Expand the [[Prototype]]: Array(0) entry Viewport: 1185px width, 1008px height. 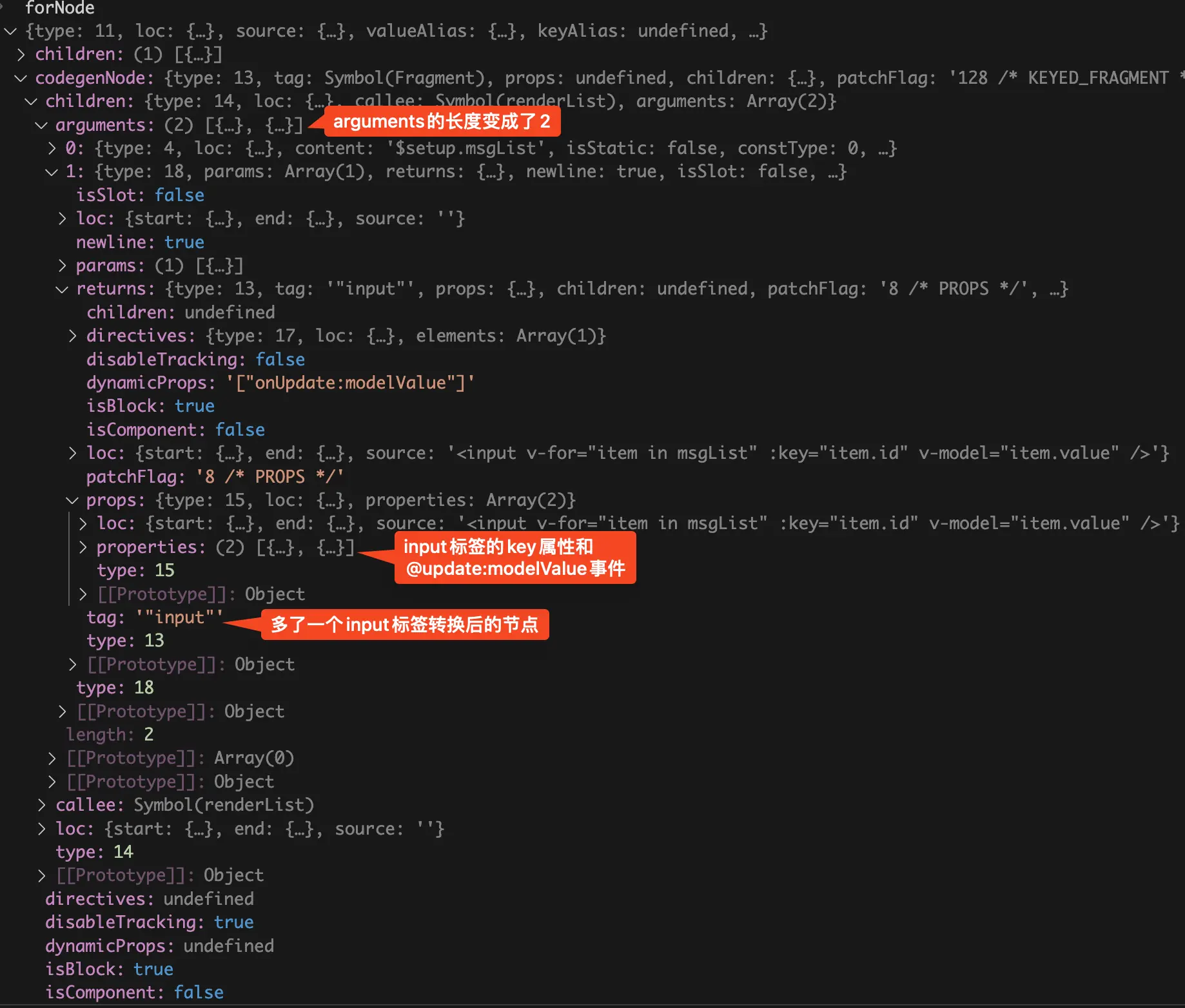coord(52,758)
